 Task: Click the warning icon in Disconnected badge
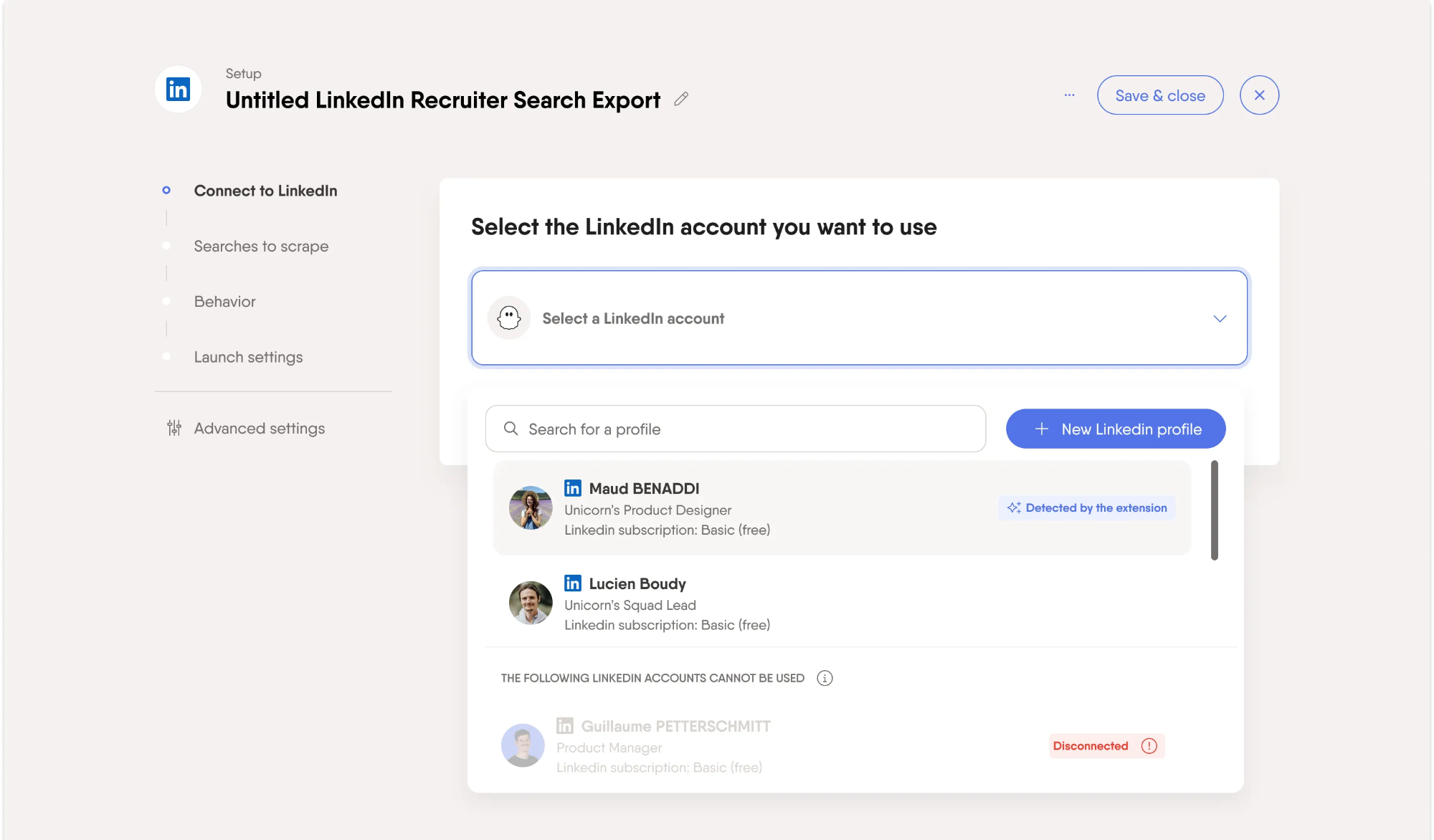click(x=1149, y=746)
